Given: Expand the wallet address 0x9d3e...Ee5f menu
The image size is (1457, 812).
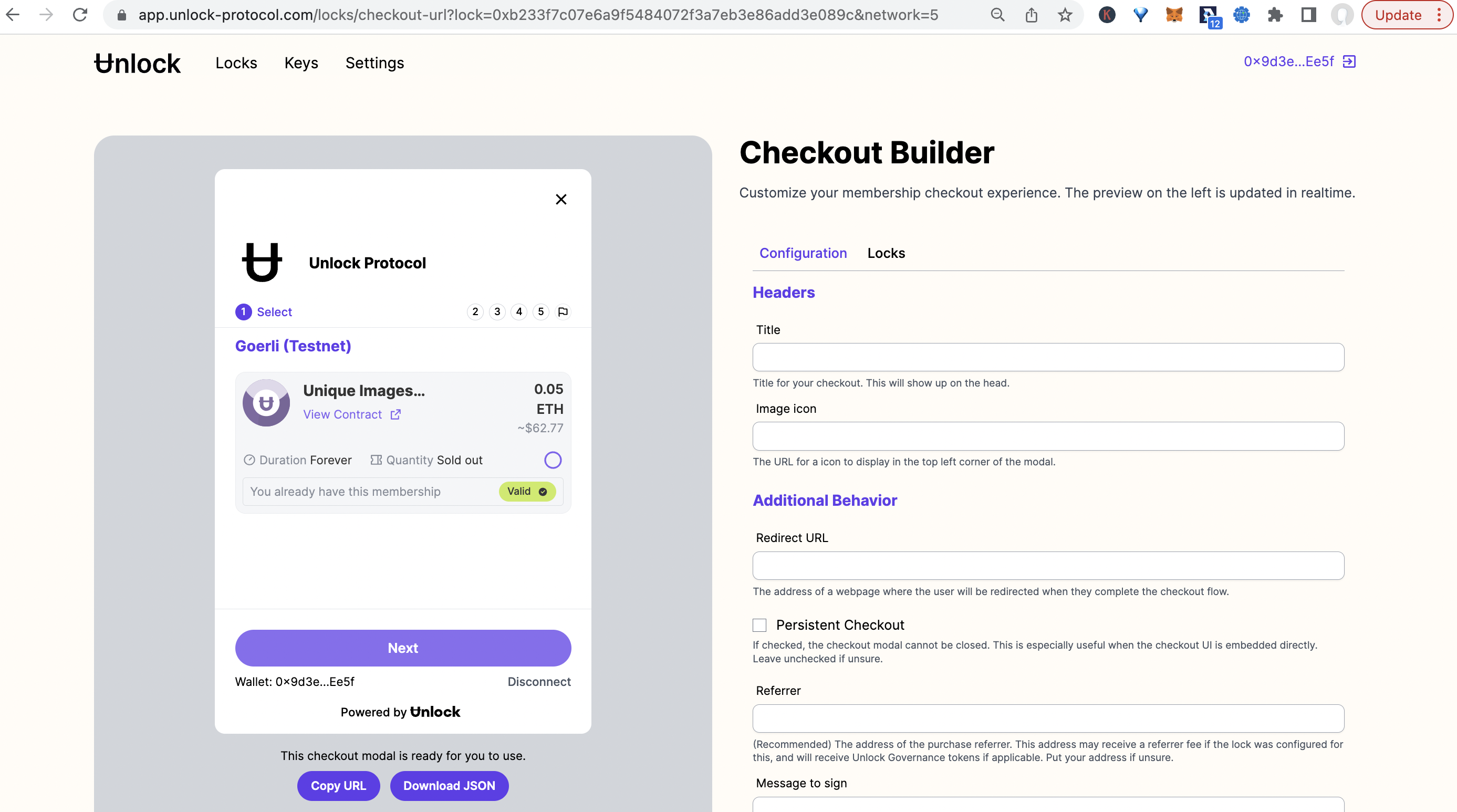Looking at the screenshot, I should coord(1288,61).
